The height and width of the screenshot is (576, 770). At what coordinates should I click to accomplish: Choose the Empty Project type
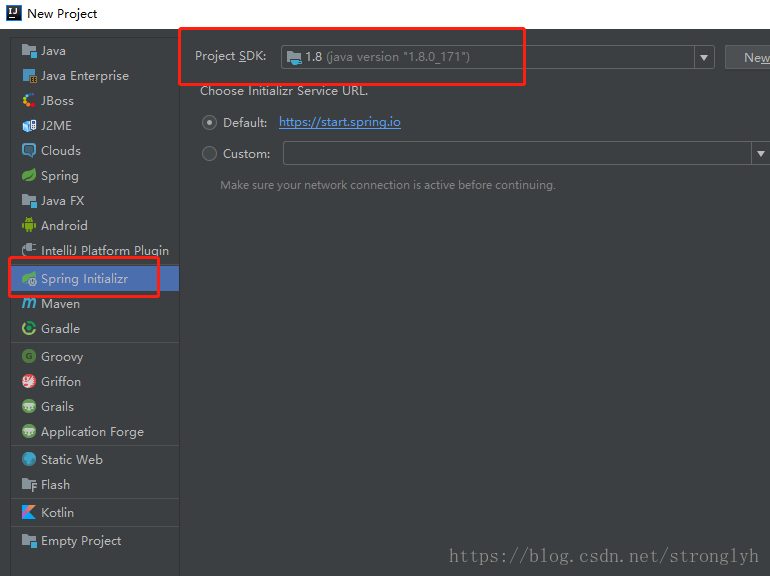coord(95,541)
